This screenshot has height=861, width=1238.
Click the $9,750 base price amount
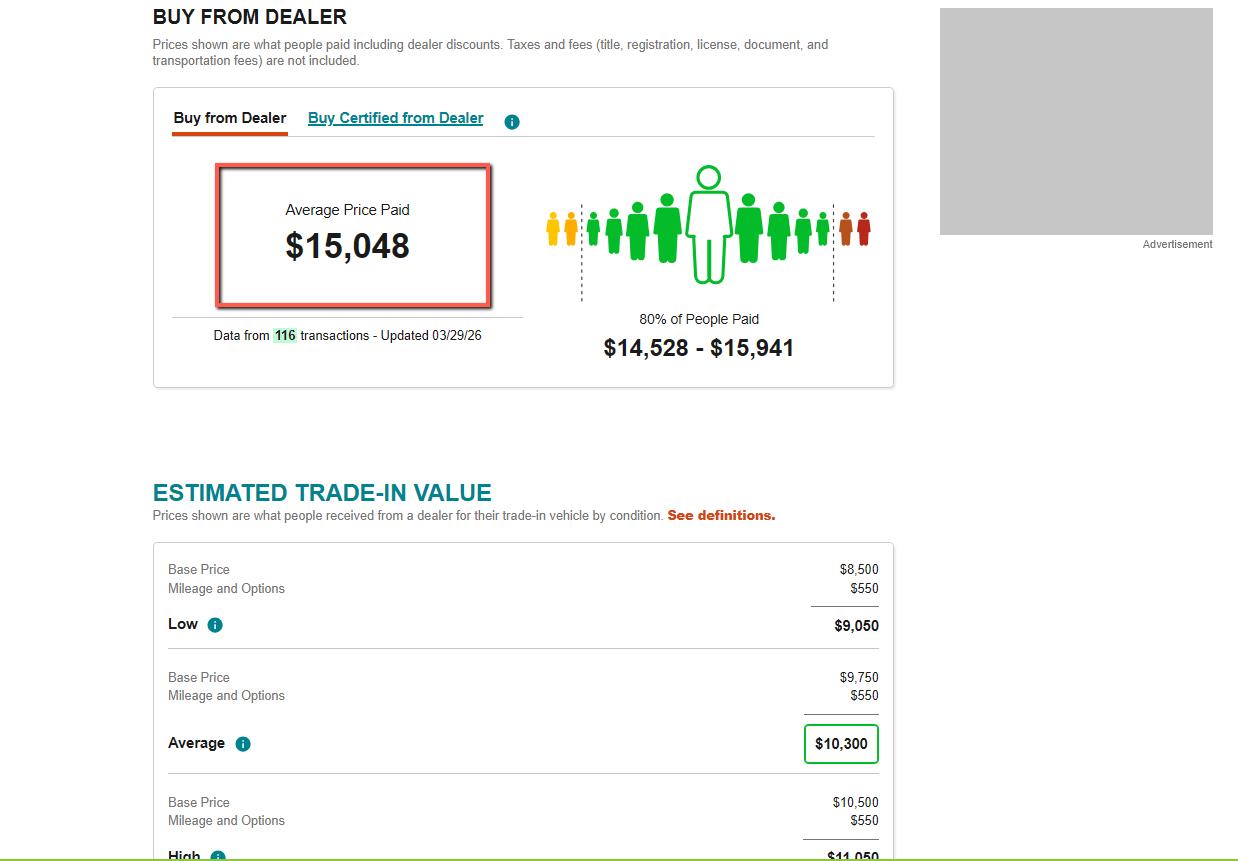click(x=859, y=678)
